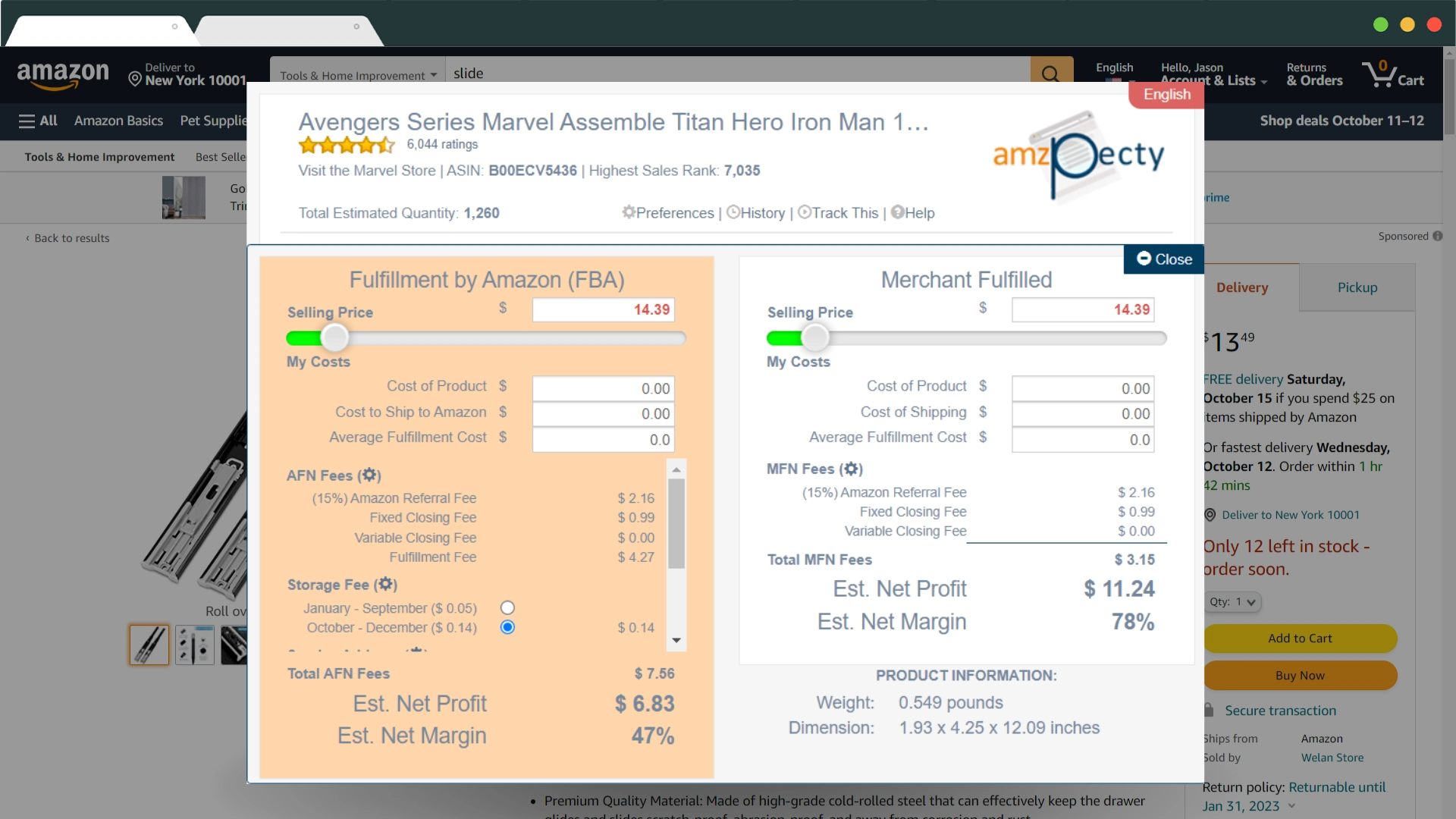Switch to Delivery tab on Amazon
Viewport: 1456px width, 819px height.
tap(1242, 287)
